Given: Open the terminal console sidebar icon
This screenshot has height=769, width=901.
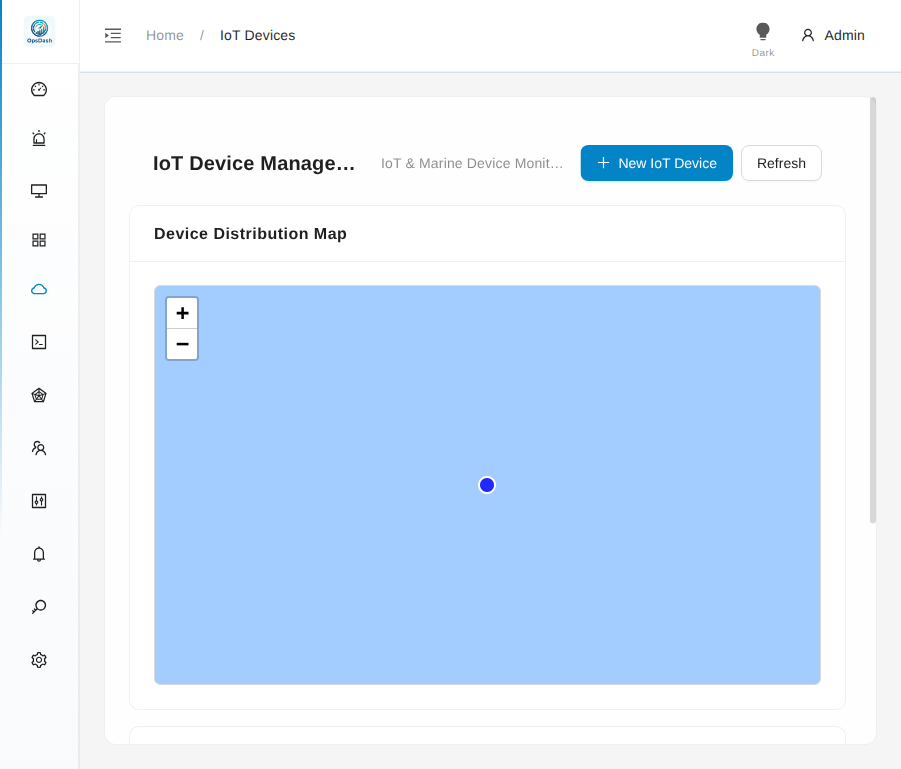Looking at the screenshot, I should [39, 342].
